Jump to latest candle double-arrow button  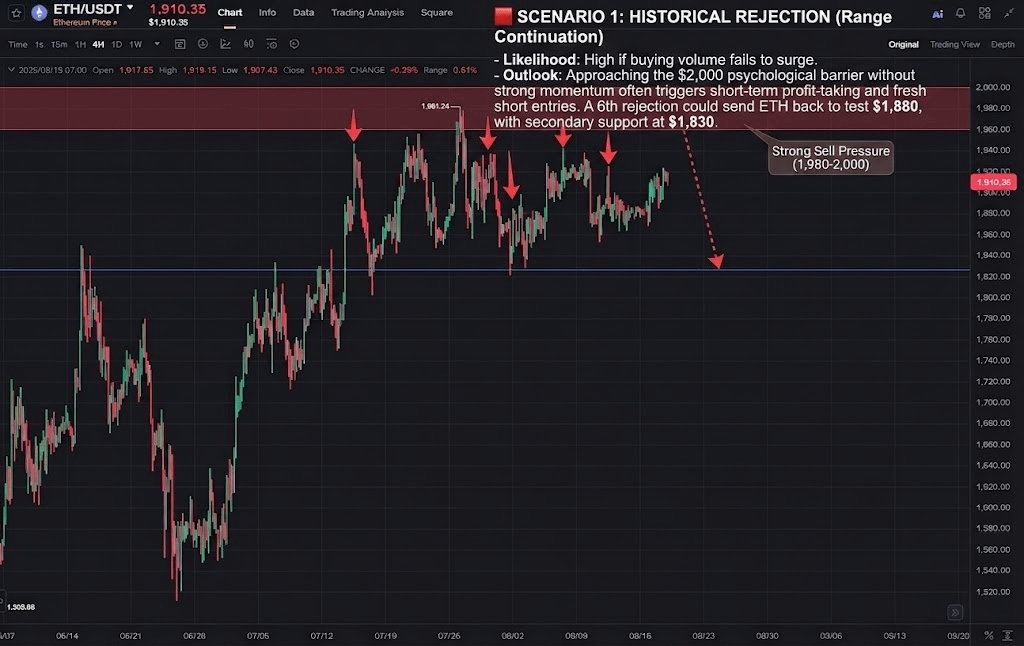(955, 613)
